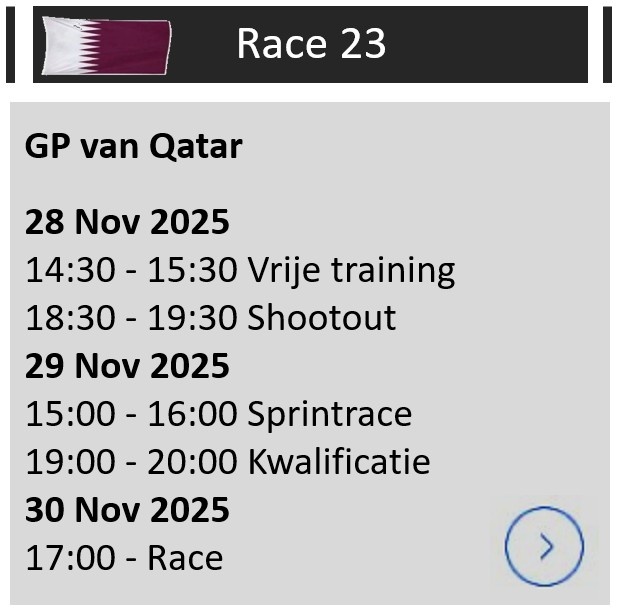Click the 18:30 - 19:30 time range
618x613 pixels.
(130, 317)
